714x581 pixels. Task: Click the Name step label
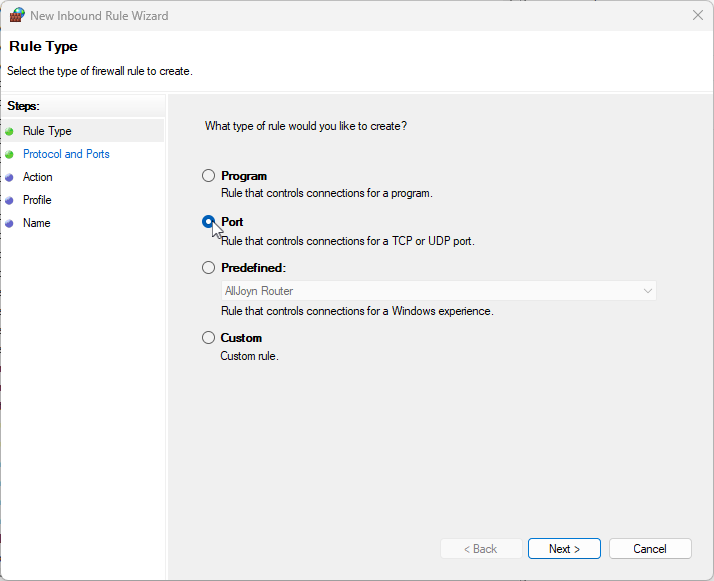point(37,223)
